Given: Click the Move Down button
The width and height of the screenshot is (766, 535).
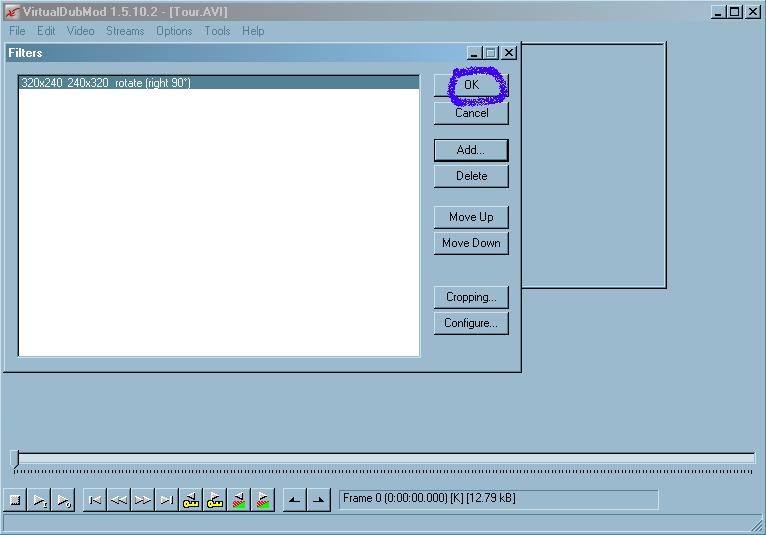Looking at the screenshot, I should 471,243.
